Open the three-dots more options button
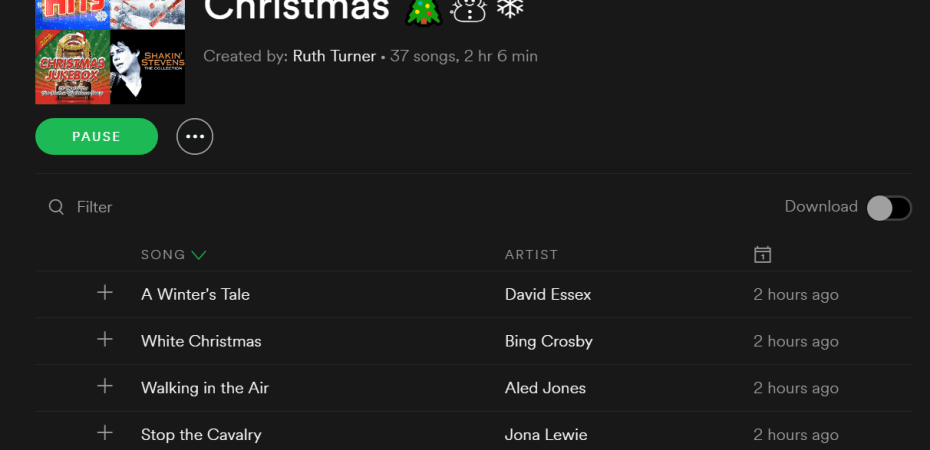Viewport: 930px width, 450px height. pos(195,137)
